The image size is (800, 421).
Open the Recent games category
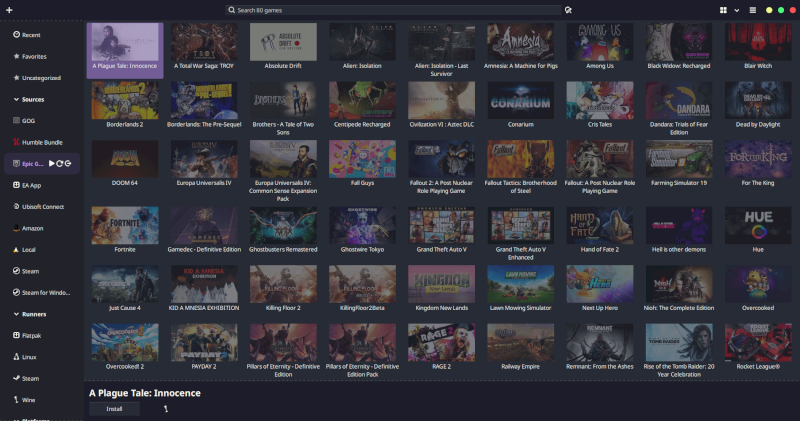pyautogui.click(x=42, y=35)
